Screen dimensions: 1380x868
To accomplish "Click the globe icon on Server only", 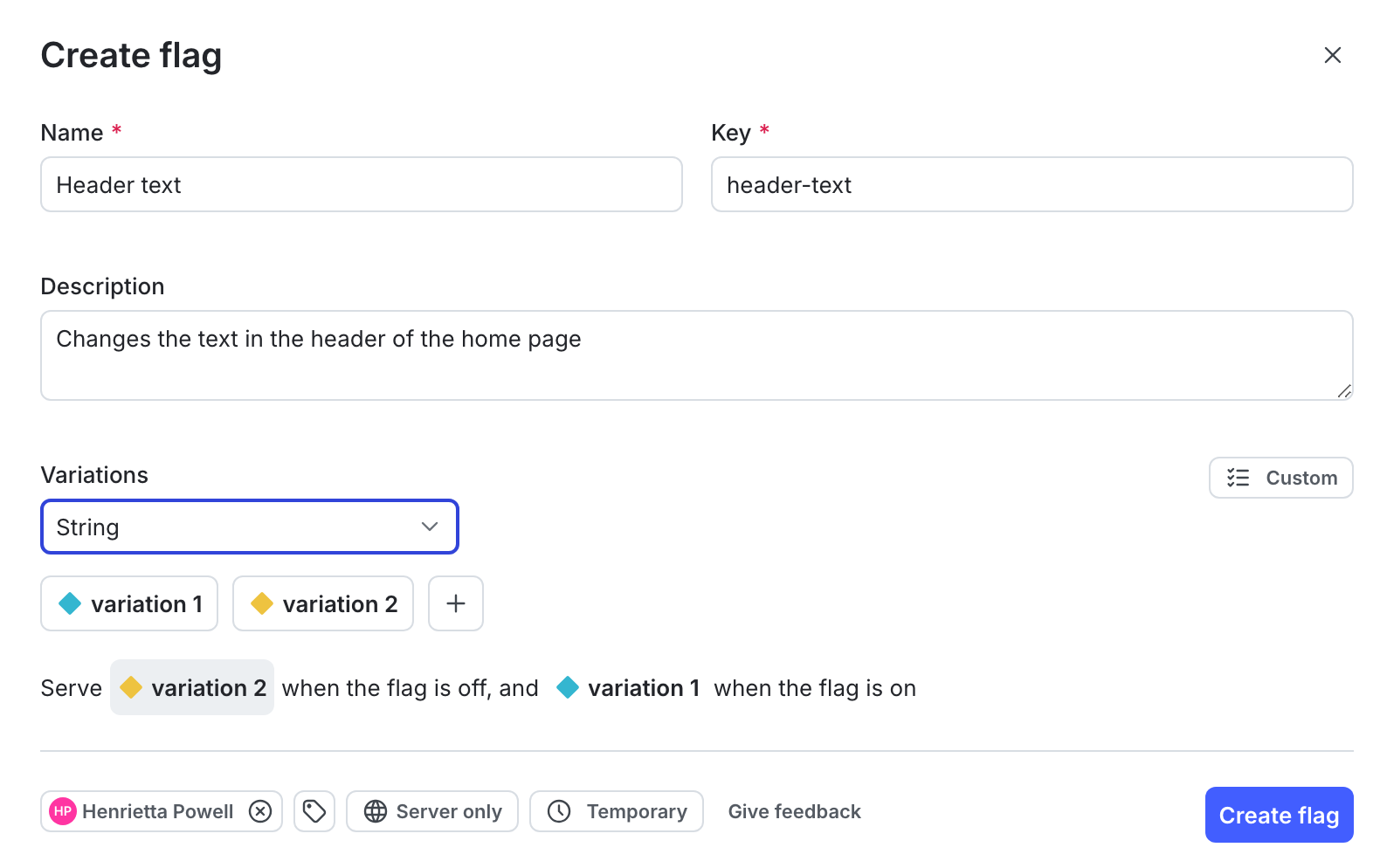I will (376, 811).
